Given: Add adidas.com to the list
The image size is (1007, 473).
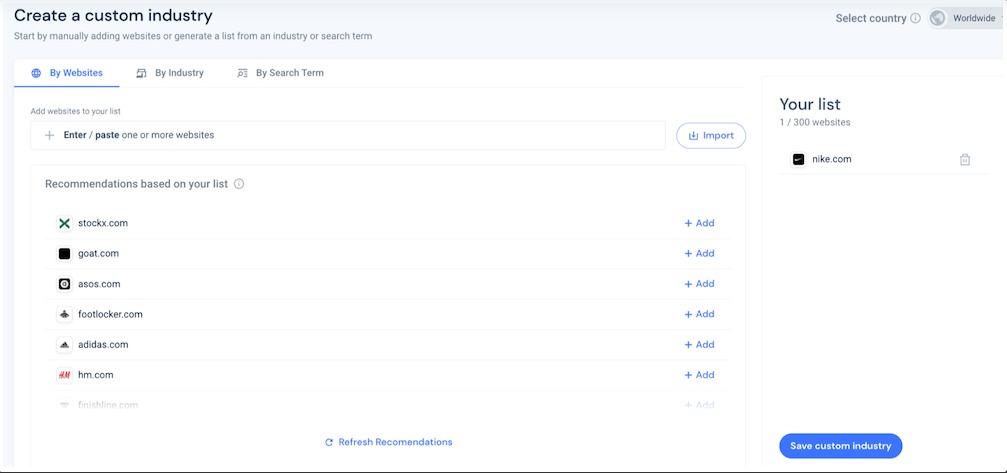Looking at the screenshot, I should pos(699,344).
